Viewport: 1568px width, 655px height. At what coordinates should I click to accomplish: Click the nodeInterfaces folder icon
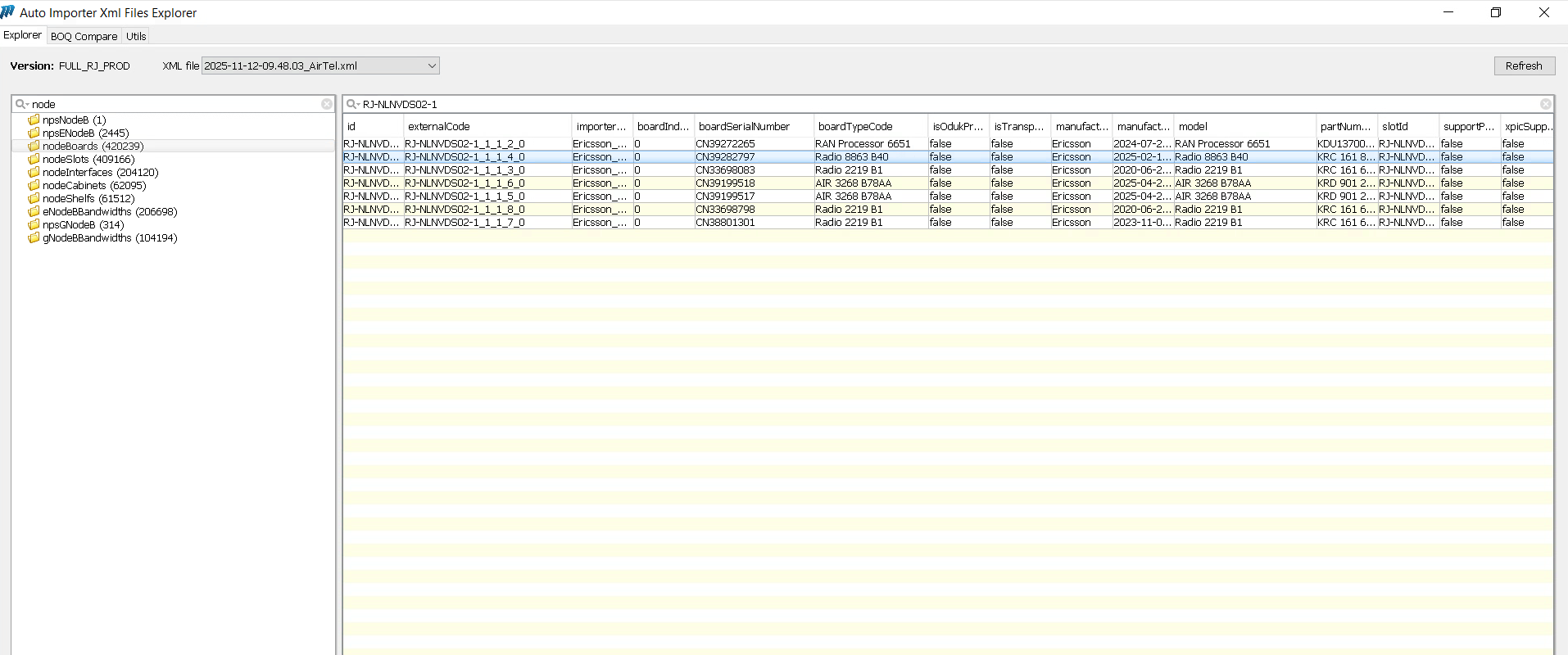34,172
